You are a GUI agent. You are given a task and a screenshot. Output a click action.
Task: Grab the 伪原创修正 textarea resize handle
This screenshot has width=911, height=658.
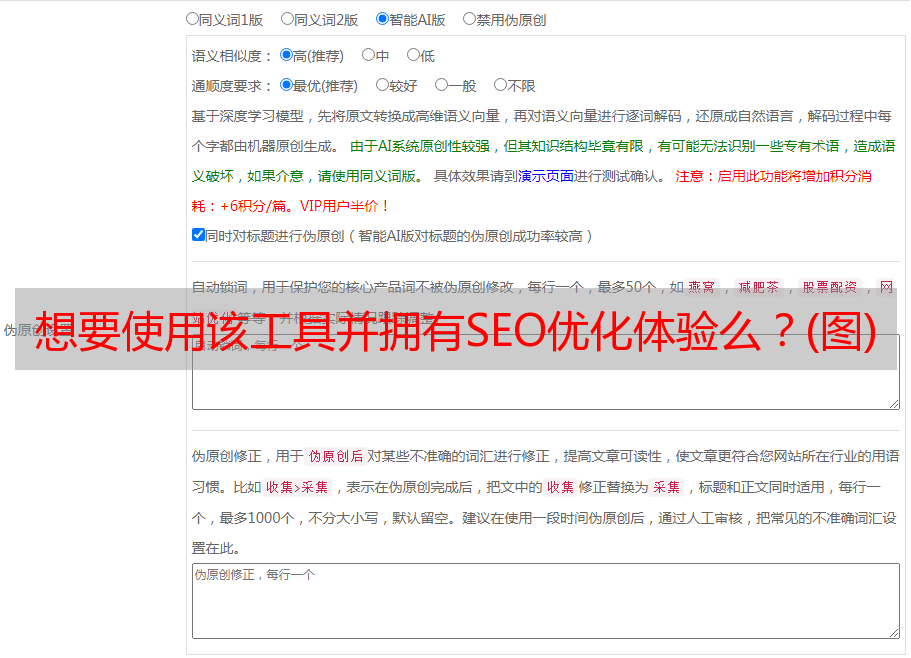point(894,632)
